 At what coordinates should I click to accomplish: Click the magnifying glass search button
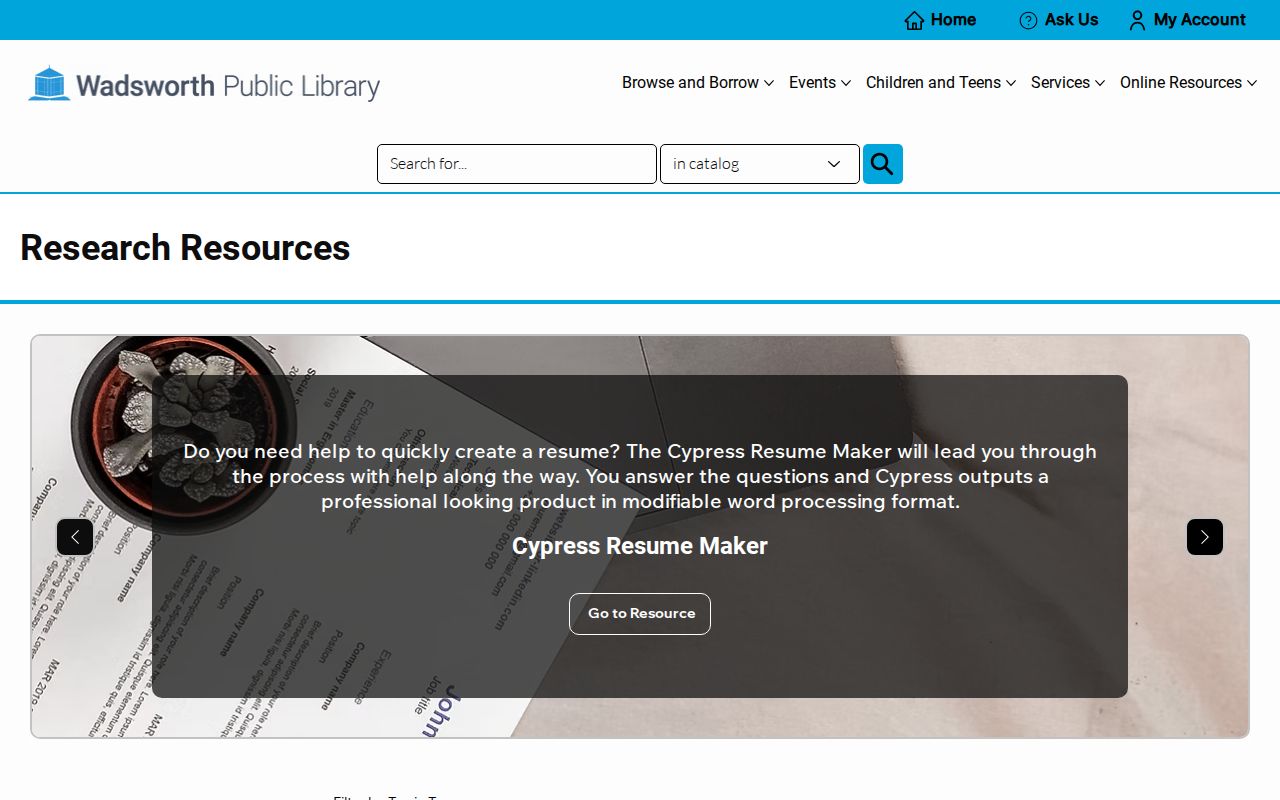click(x=883, y=164)
